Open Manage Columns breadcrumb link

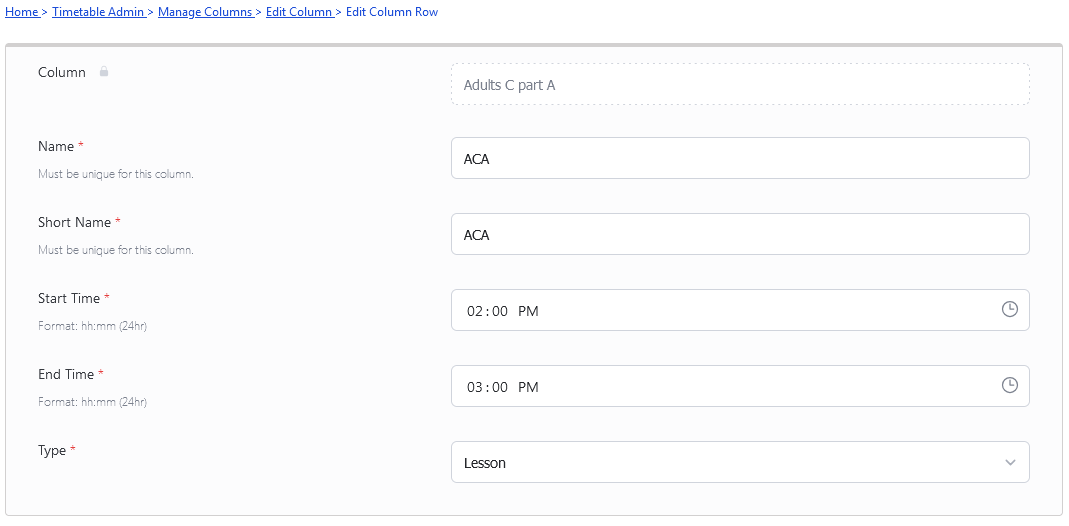[205, 12]
